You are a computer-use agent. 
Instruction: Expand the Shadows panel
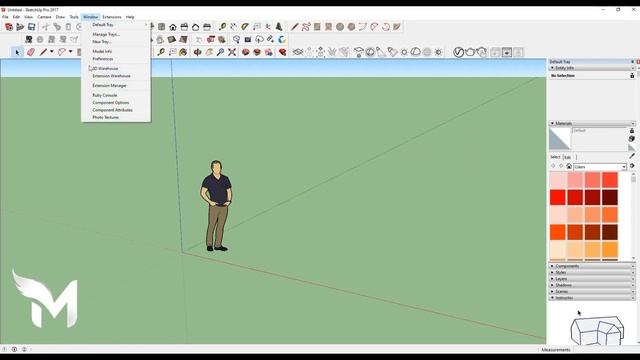[x=591, y=285]
